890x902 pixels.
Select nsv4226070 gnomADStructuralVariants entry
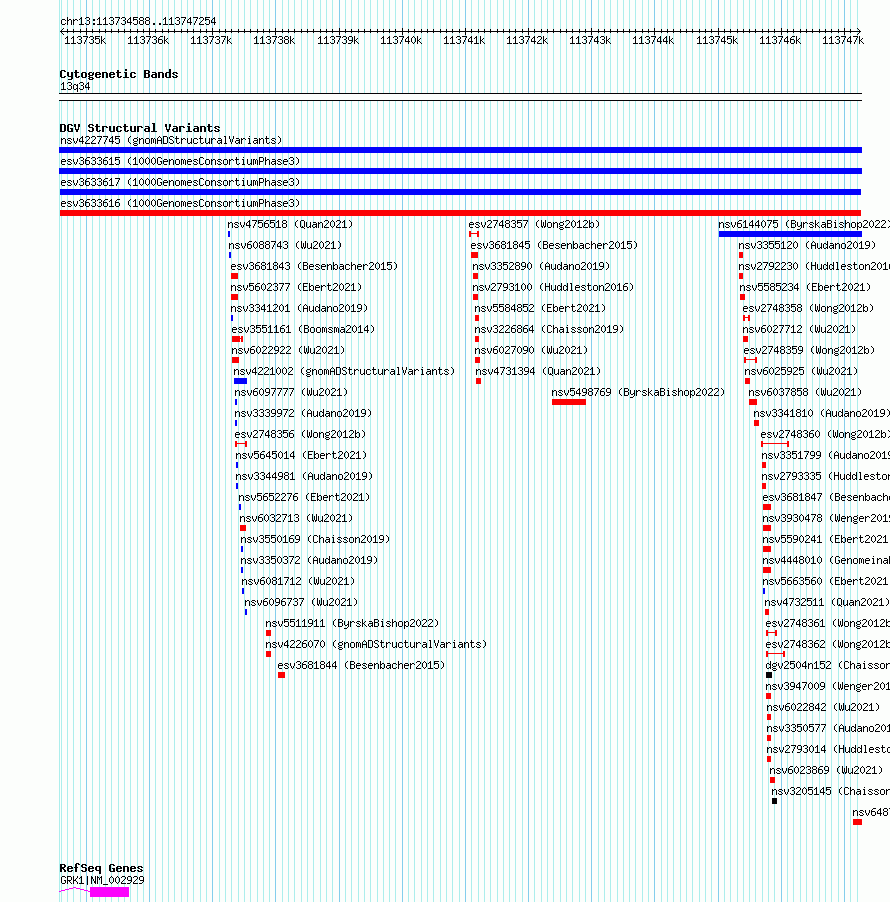pos(376,644)
